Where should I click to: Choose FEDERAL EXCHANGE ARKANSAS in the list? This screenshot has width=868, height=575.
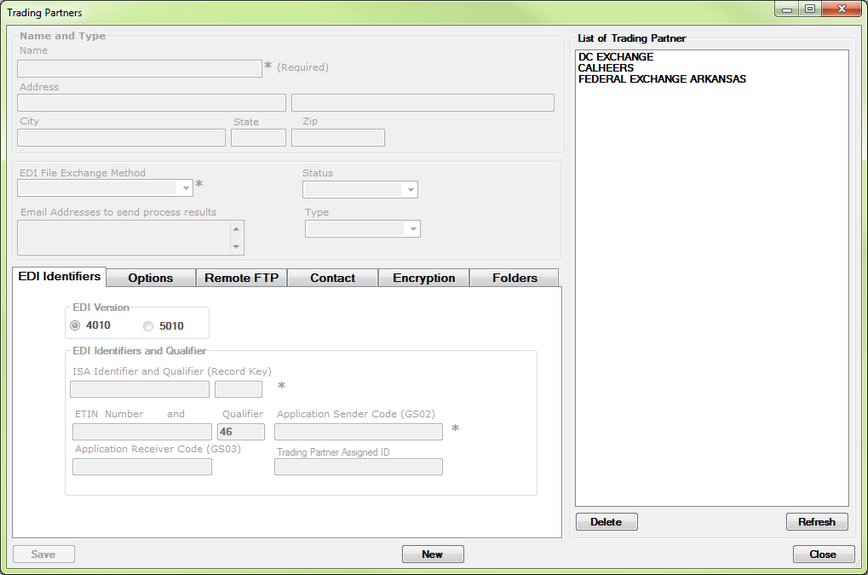[661, 79]
